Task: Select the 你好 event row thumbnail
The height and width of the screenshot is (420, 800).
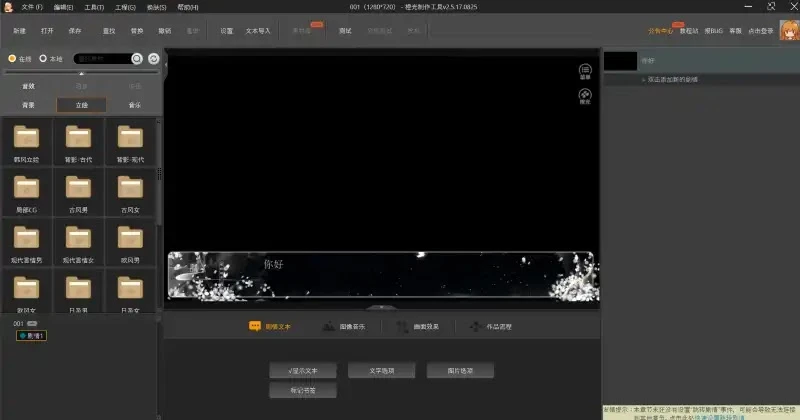Action: point(620,61)
